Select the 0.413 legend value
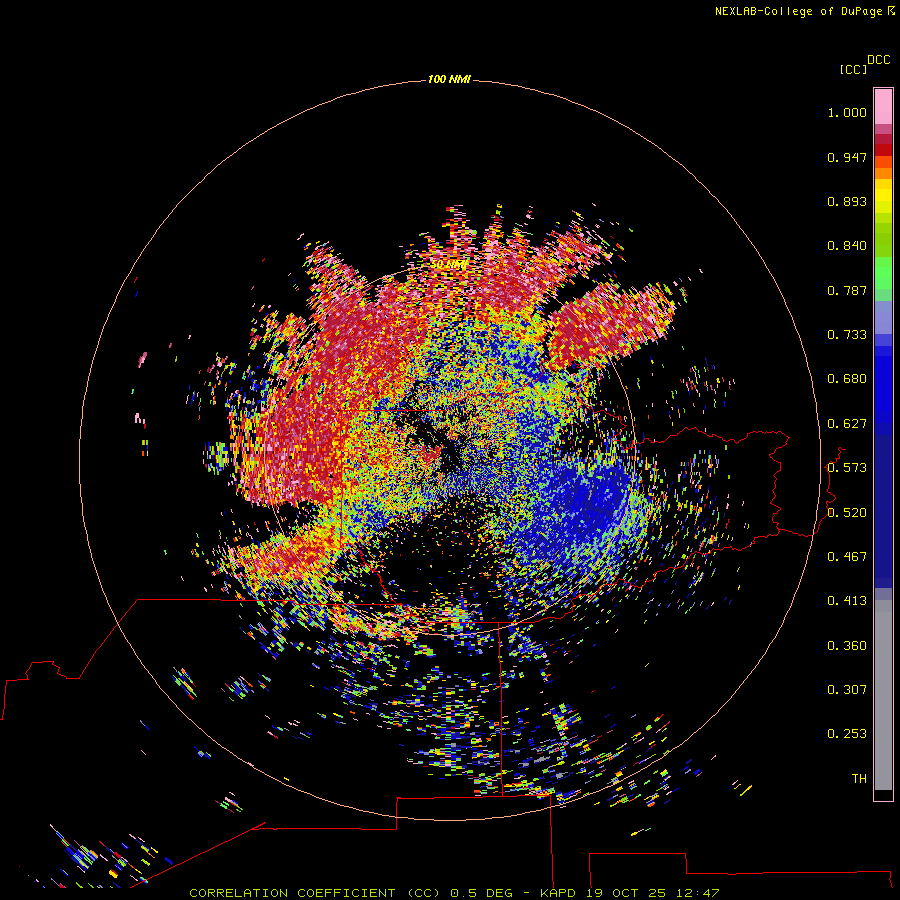The height and width of the screenshot is (900, 900). [847, 601]
